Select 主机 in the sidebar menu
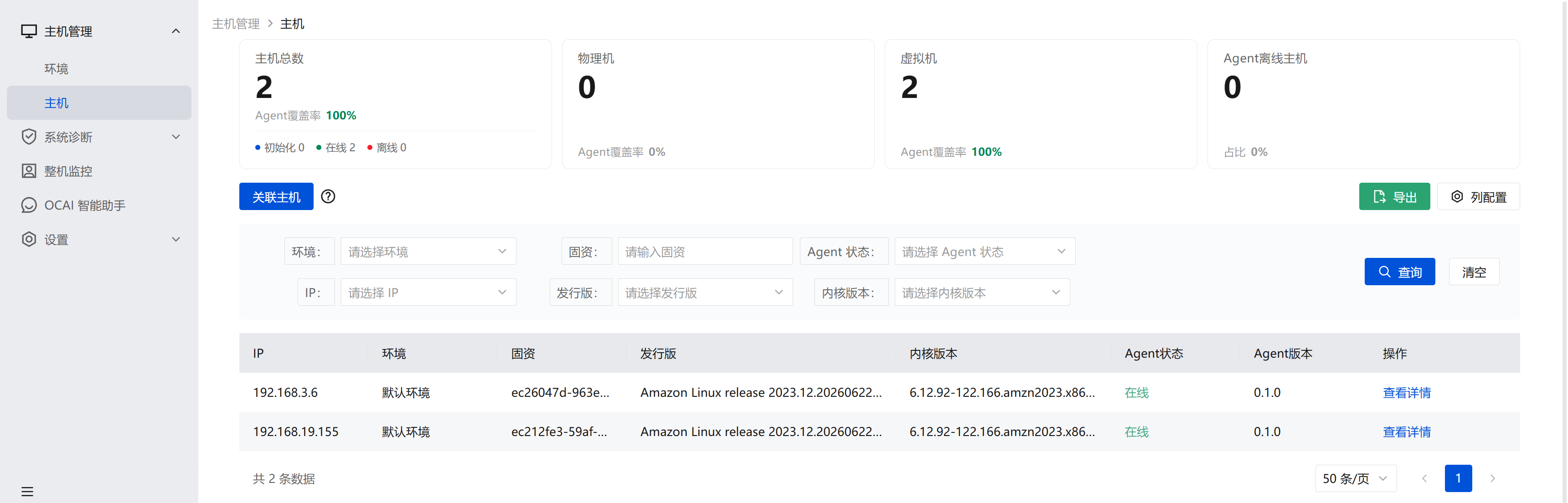Viewport: 1568px width, 503px height. [98, 103]
